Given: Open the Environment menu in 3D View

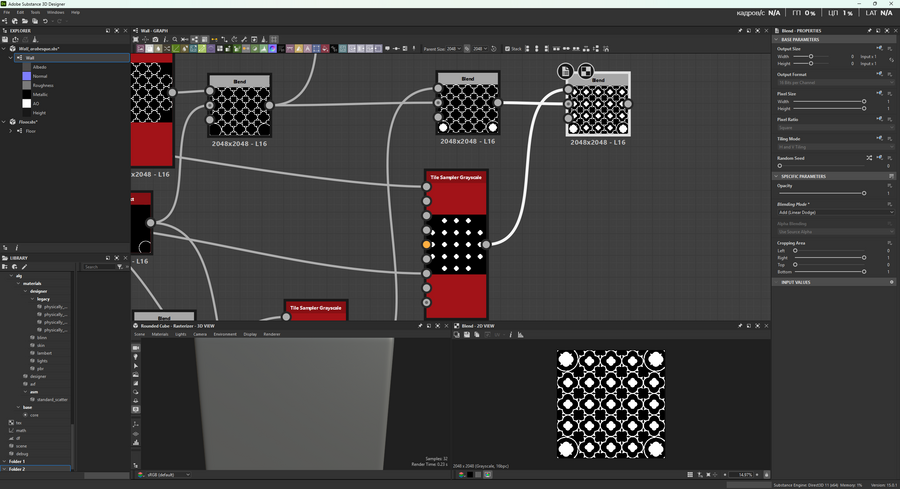Looking at the screenshot, I should click(225, 334).
